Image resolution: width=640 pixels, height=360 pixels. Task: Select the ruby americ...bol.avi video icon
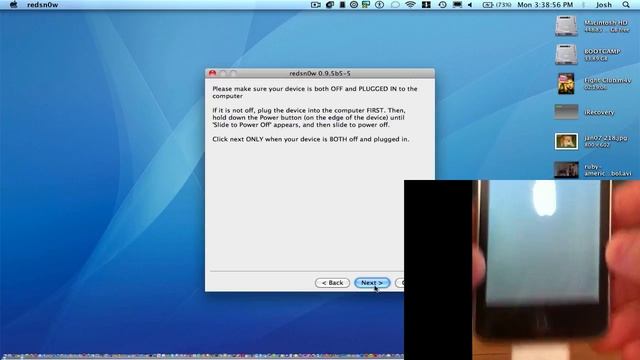click(566, 170)
